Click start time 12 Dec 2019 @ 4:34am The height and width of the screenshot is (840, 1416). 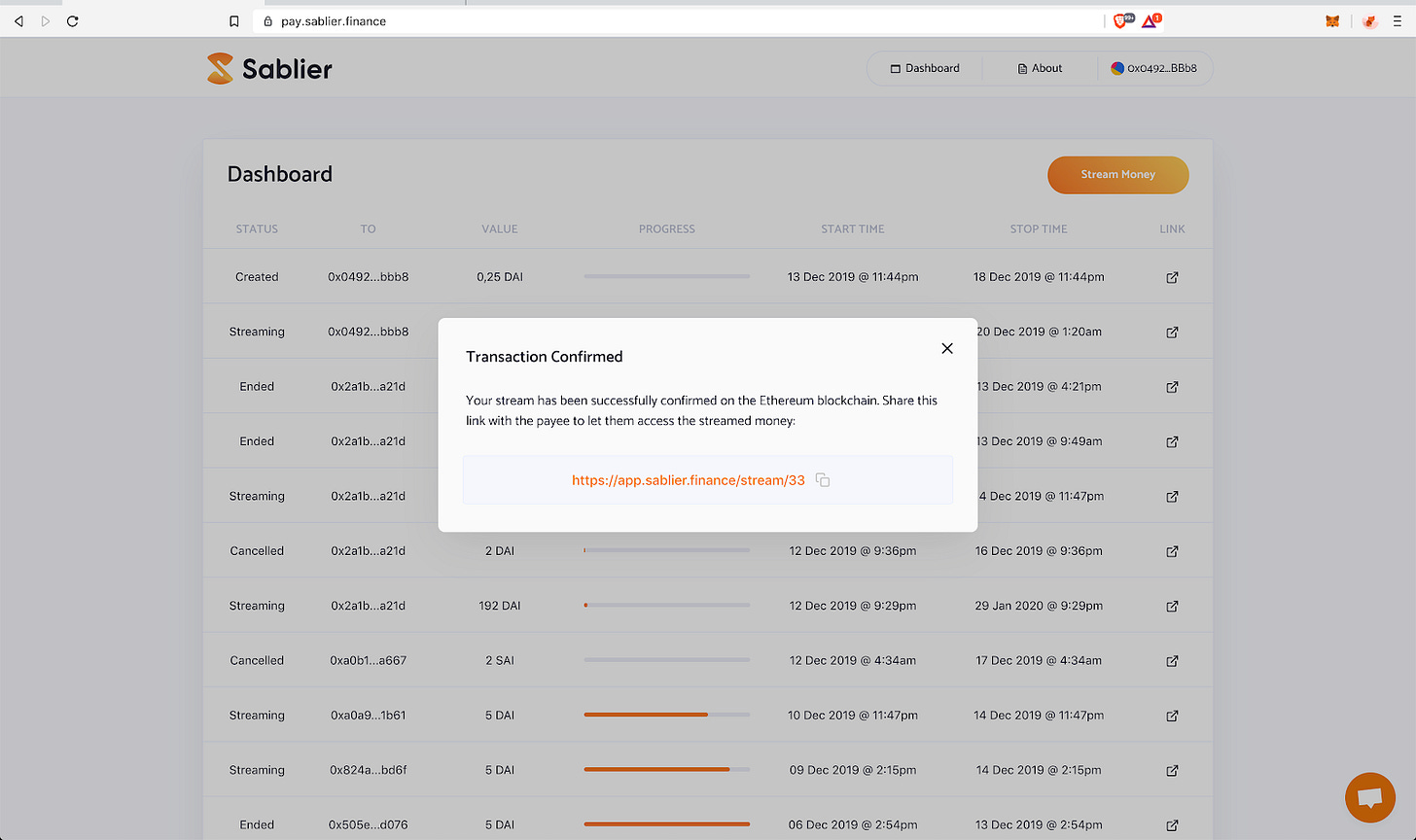(x=853, y=660)
